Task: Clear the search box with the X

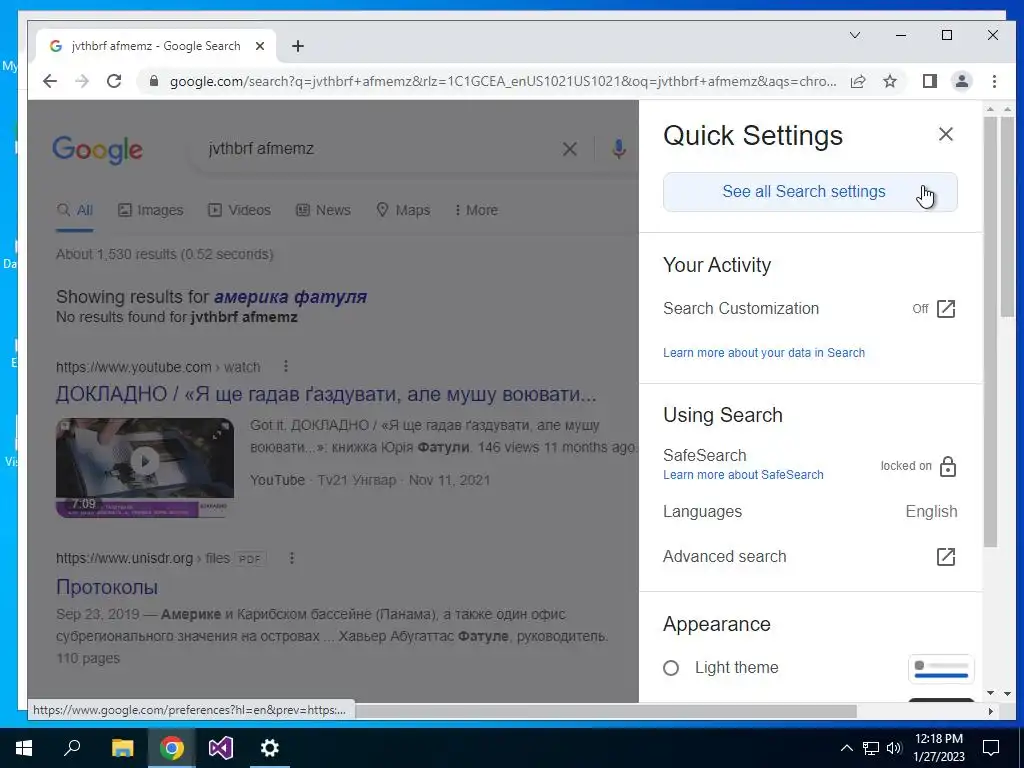Action: (x=569, y=149)
